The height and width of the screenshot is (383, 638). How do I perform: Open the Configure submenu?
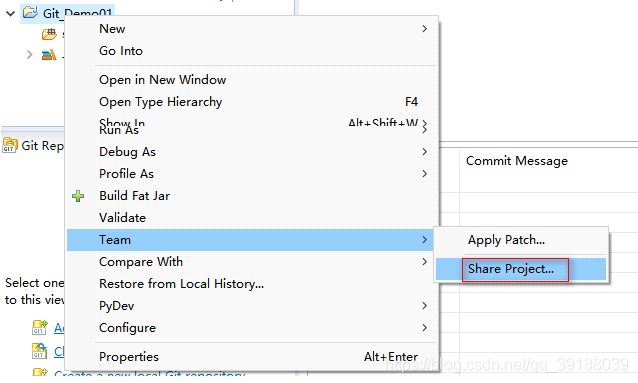pos(252,328)
